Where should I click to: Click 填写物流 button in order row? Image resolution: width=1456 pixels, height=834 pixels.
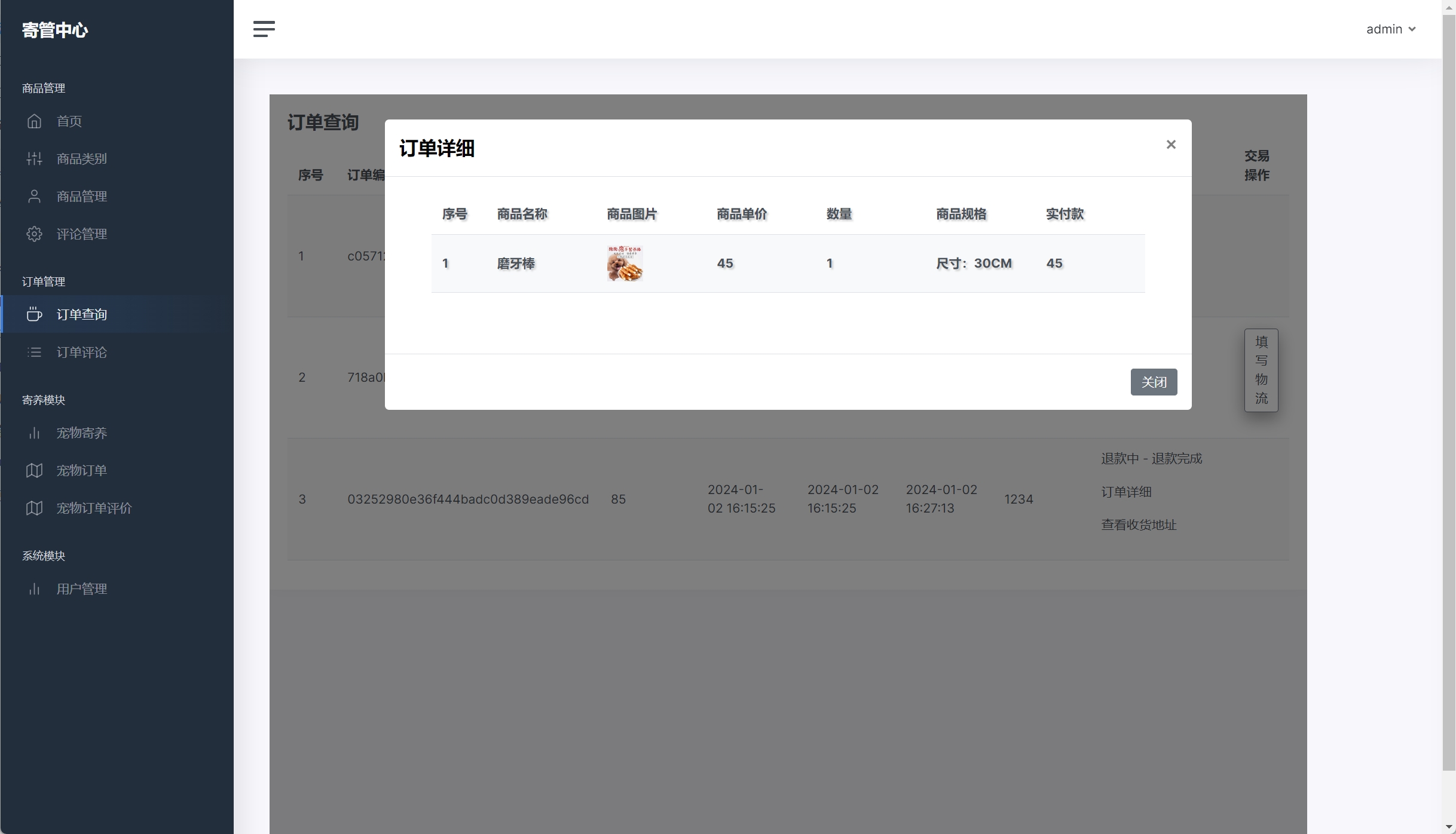(1261, 370)
